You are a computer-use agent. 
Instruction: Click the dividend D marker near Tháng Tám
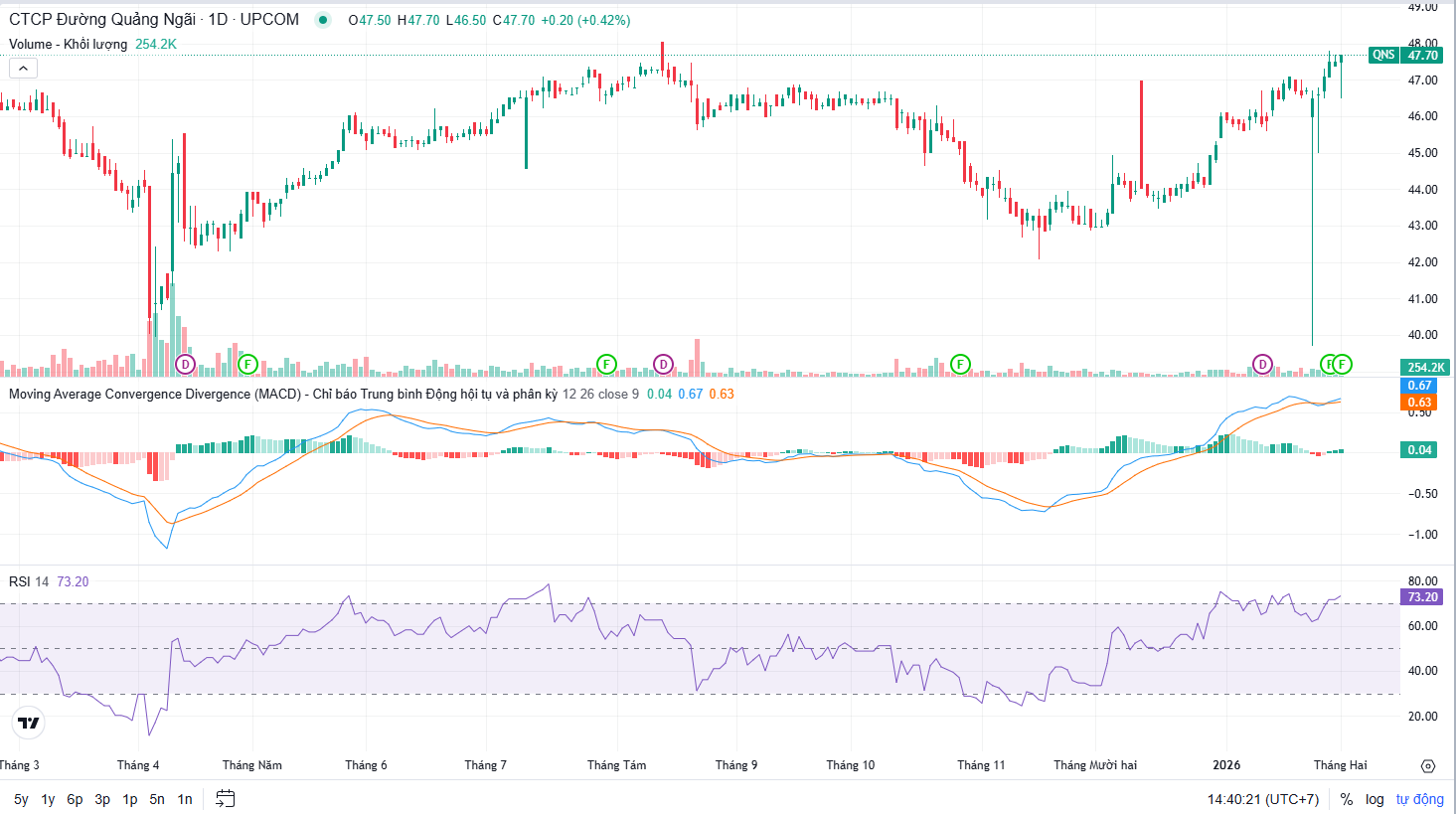click(663, 365)
